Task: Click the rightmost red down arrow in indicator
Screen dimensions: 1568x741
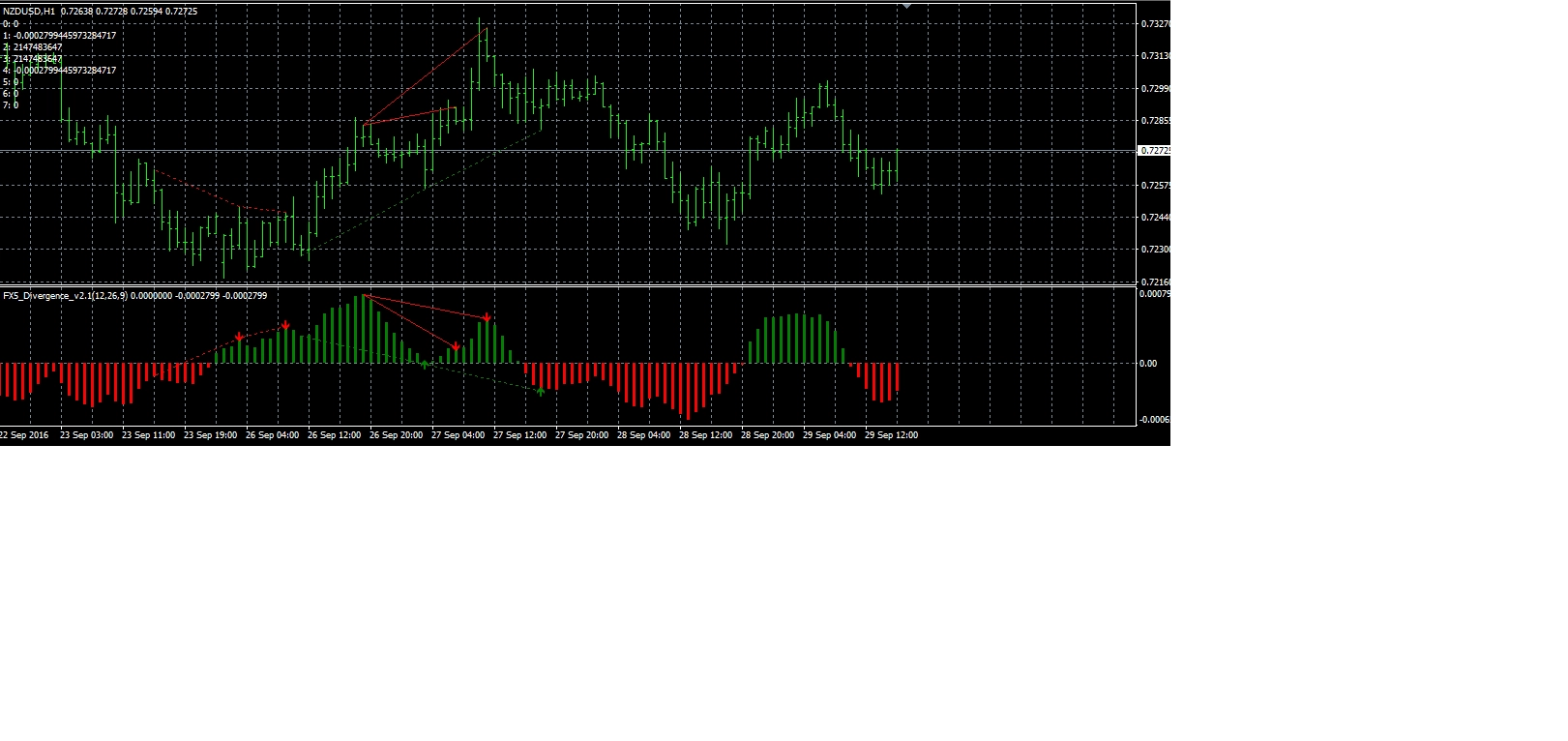Action: coord(487,317)
